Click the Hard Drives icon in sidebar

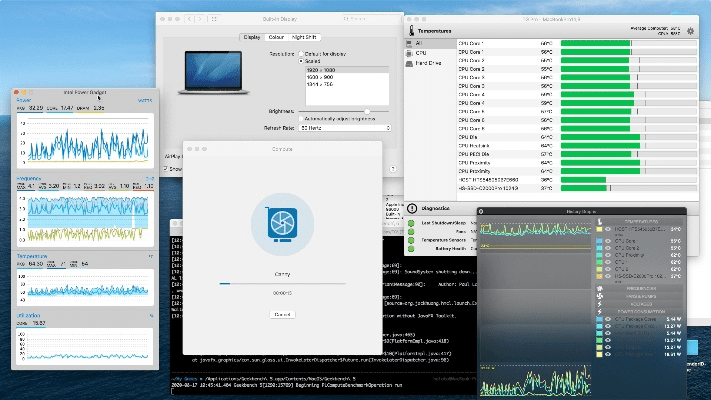[x=411, y=63]
